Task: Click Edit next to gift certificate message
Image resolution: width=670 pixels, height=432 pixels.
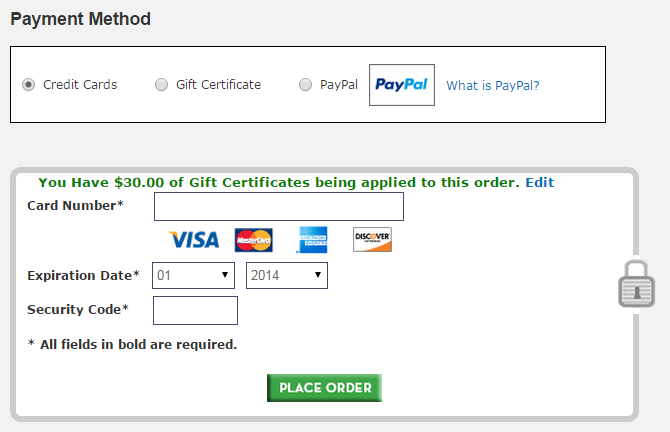Action: 540,182
